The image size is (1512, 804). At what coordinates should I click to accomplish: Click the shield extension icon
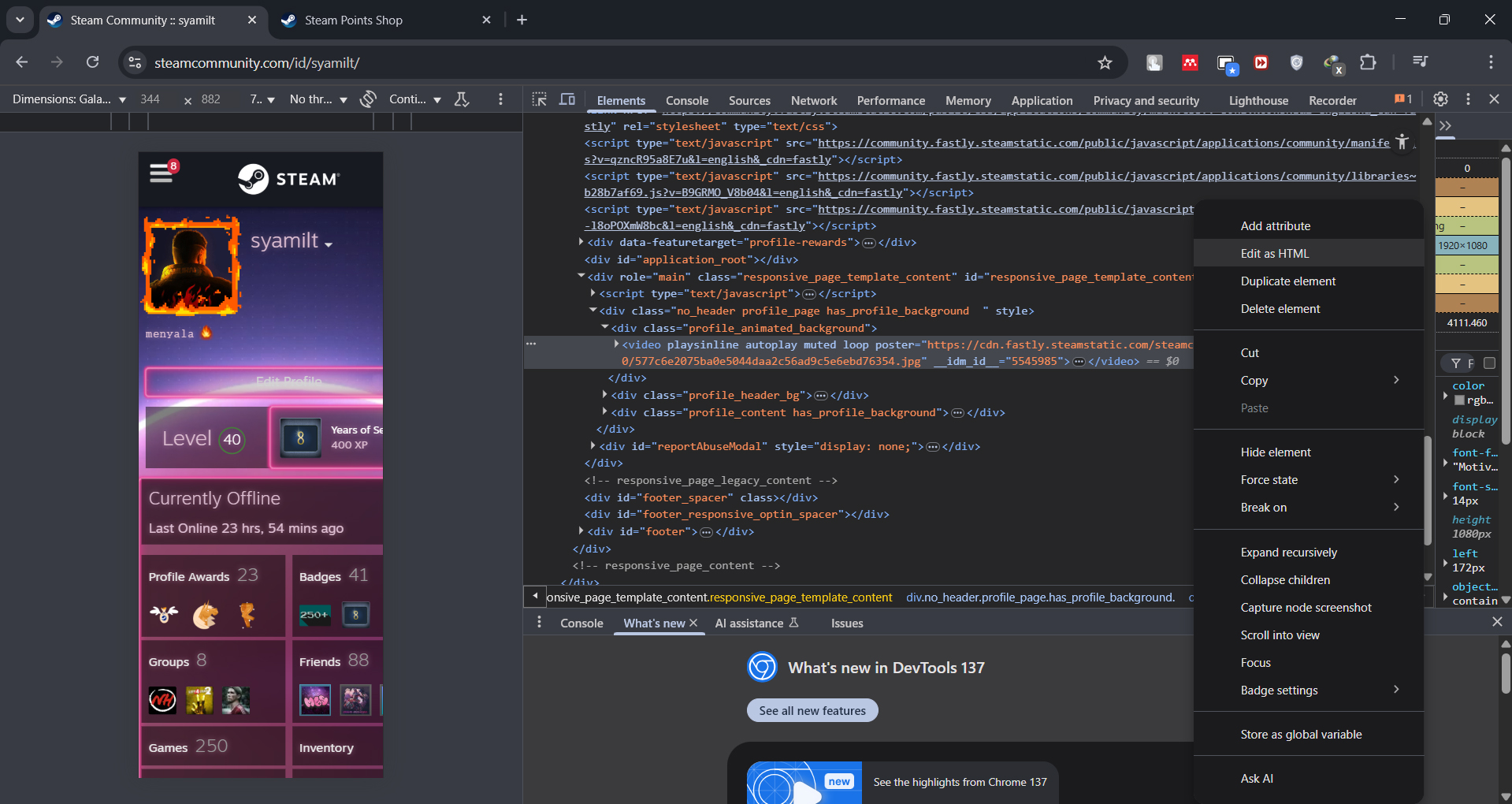(x=1296, y=62)
